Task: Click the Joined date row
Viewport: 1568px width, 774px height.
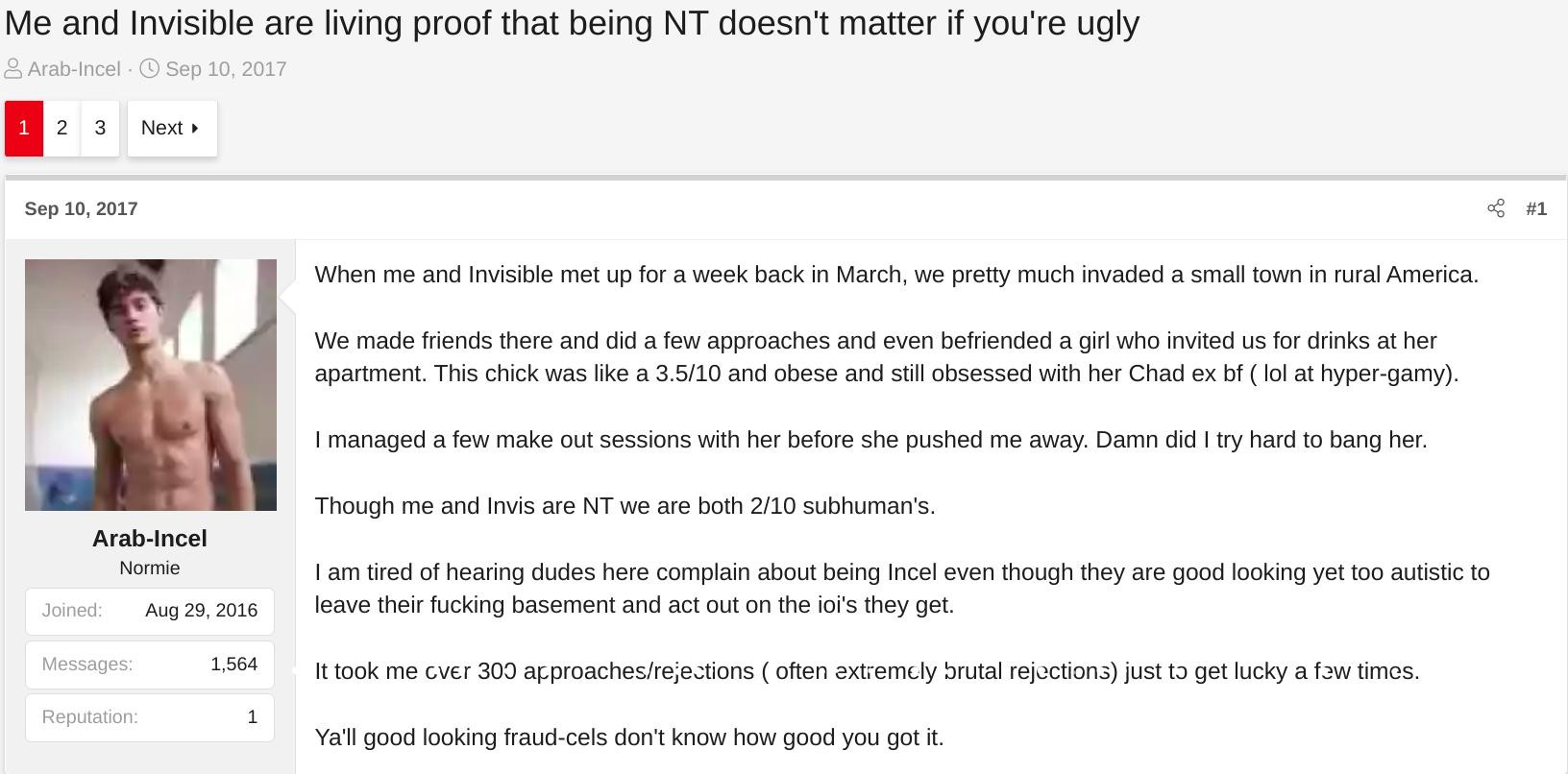Action: tap(150, 611)
